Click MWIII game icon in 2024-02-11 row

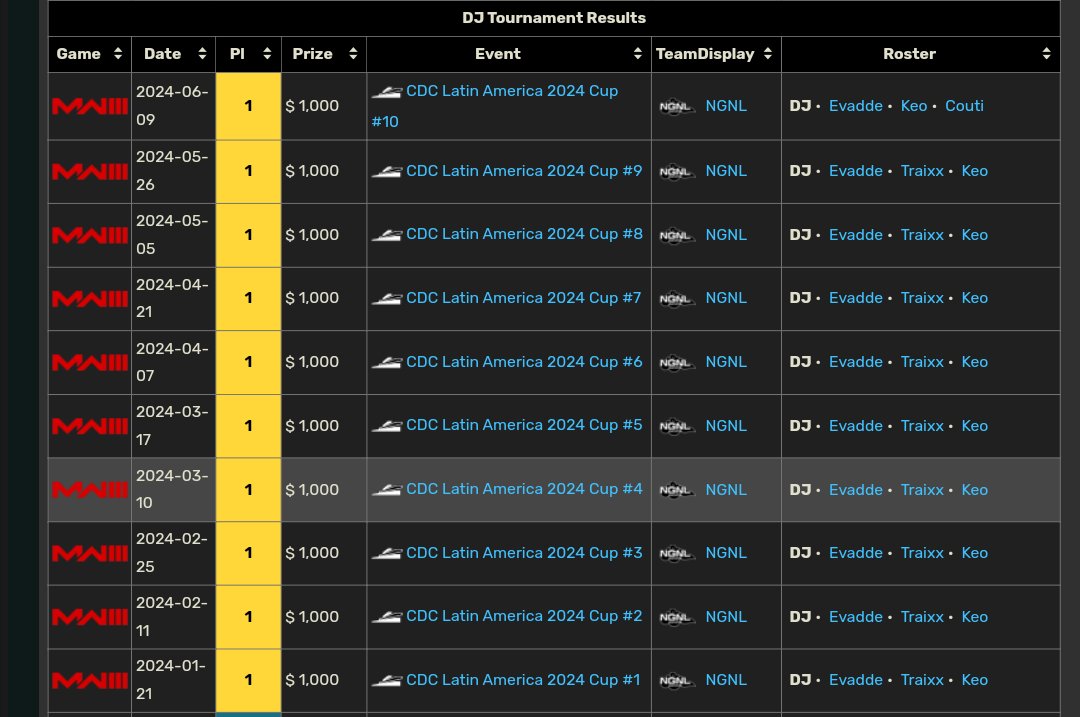90,616
